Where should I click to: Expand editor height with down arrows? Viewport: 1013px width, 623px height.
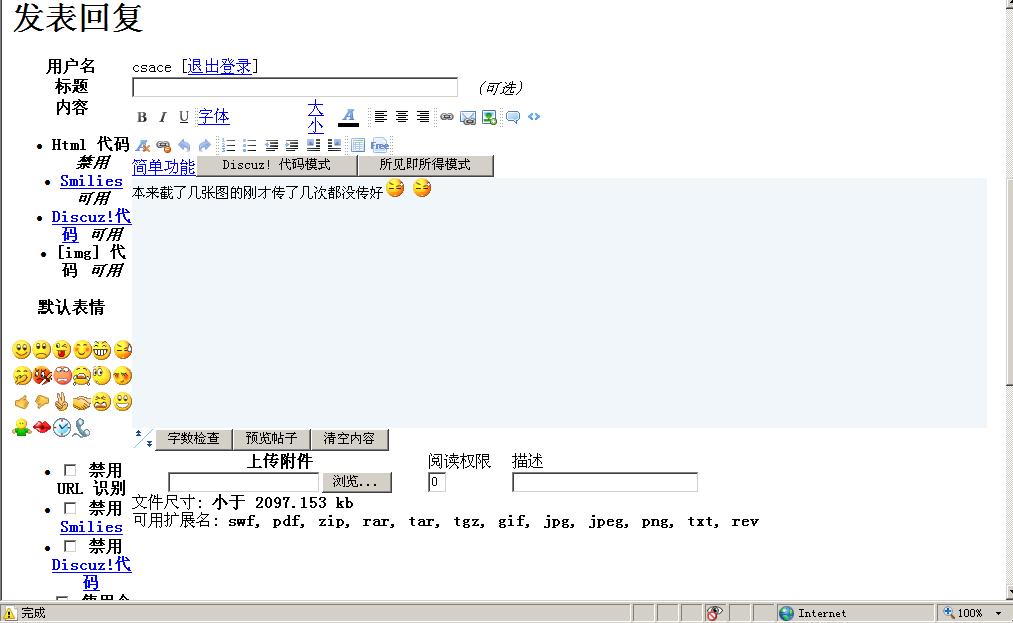click(149, 443)
